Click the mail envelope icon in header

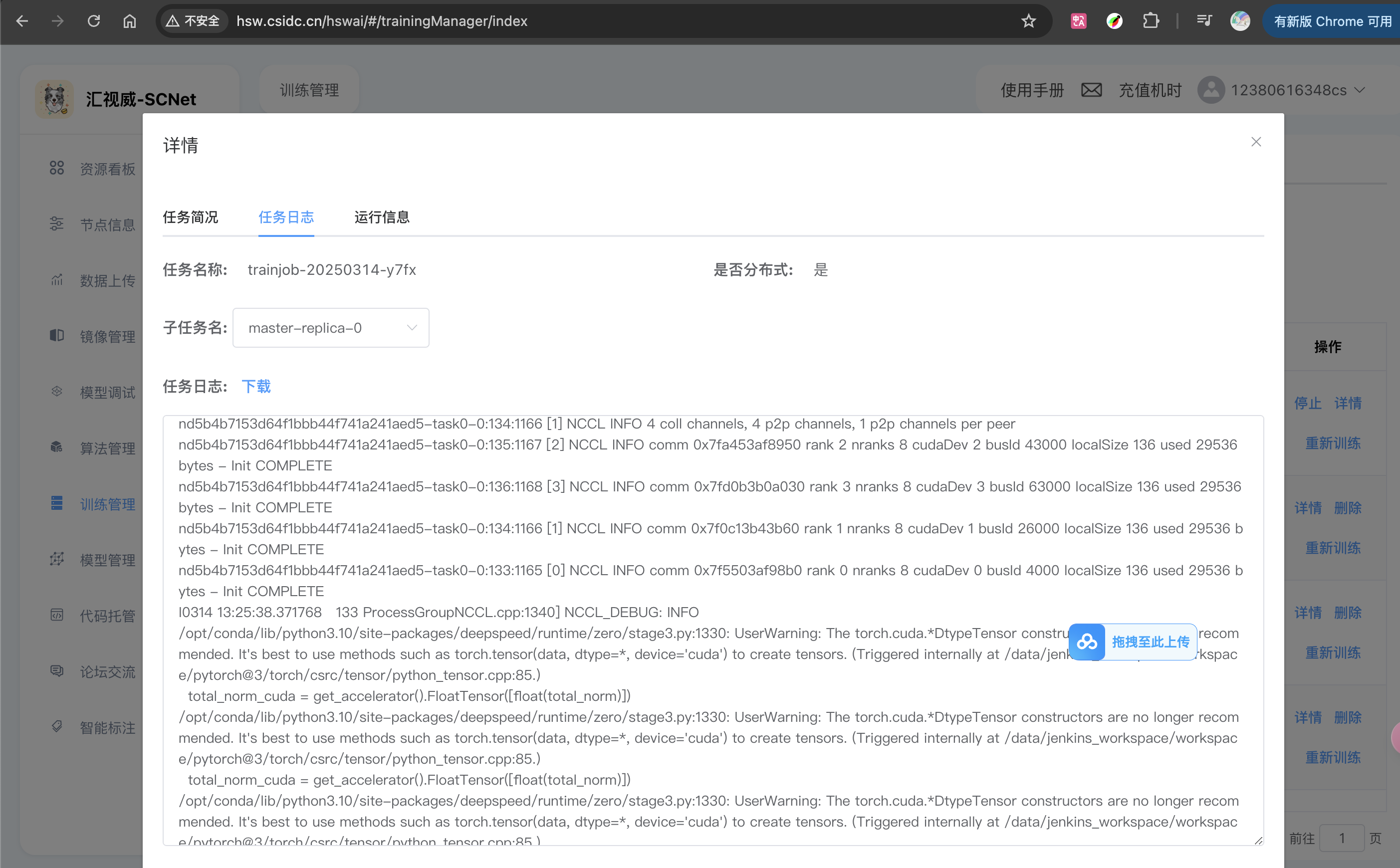1091,90
